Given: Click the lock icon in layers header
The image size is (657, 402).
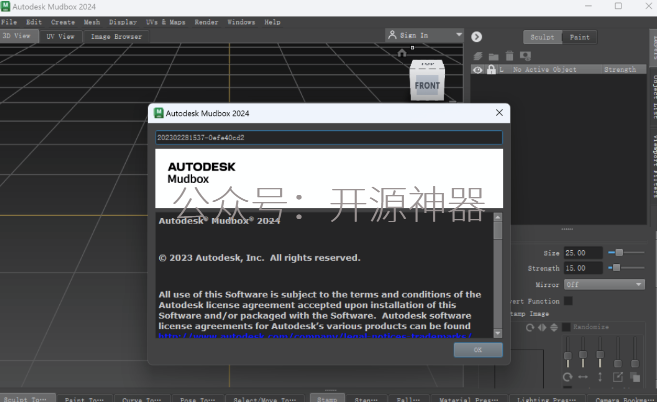Looking at the screenshot, I should pyautogui.click(x=491, y=69).
